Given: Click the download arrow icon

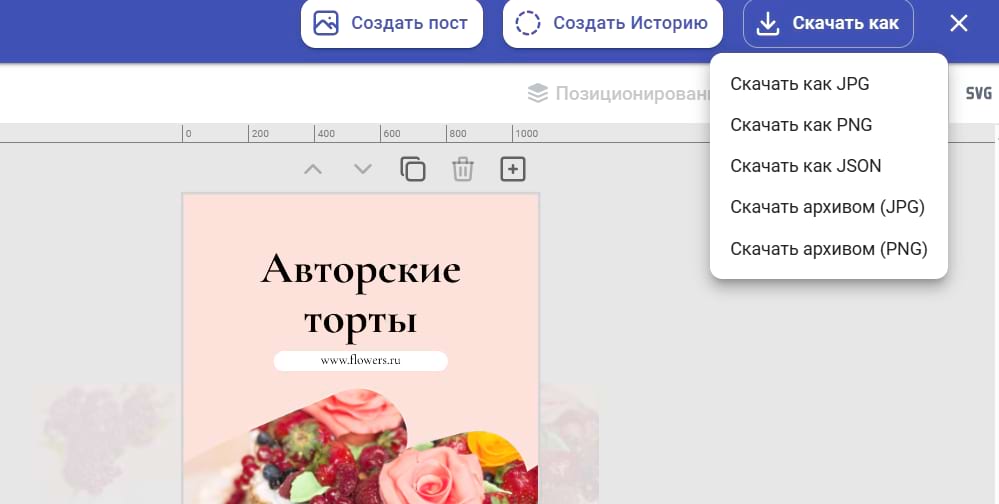Looking at the screenshot, I should click(768, 24).
